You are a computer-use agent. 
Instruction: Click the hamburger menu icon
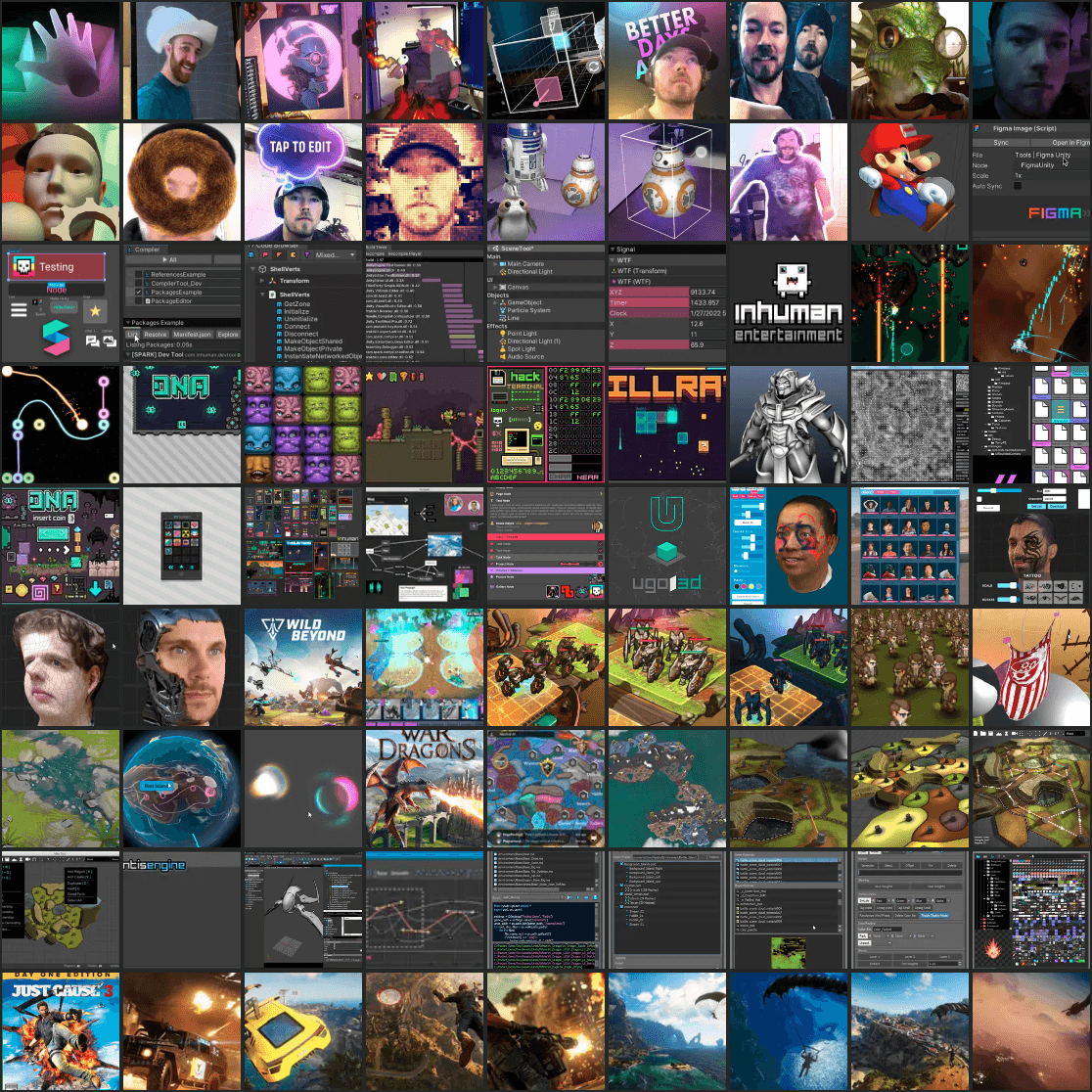tap(19, 310)
